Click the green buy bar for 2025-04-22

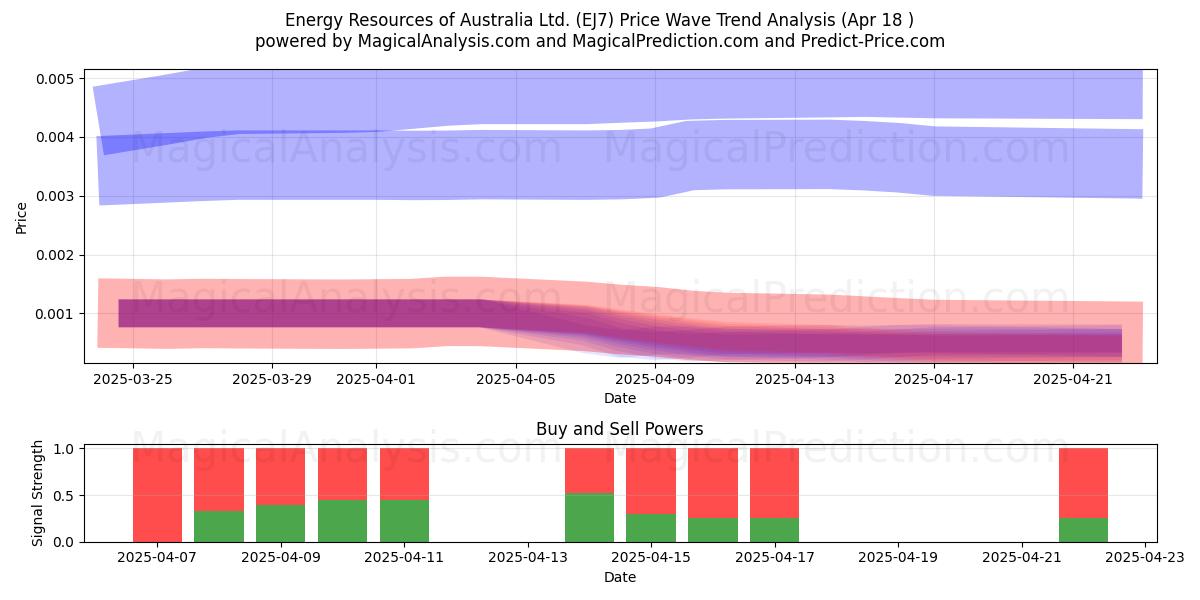pos(1083,530)
